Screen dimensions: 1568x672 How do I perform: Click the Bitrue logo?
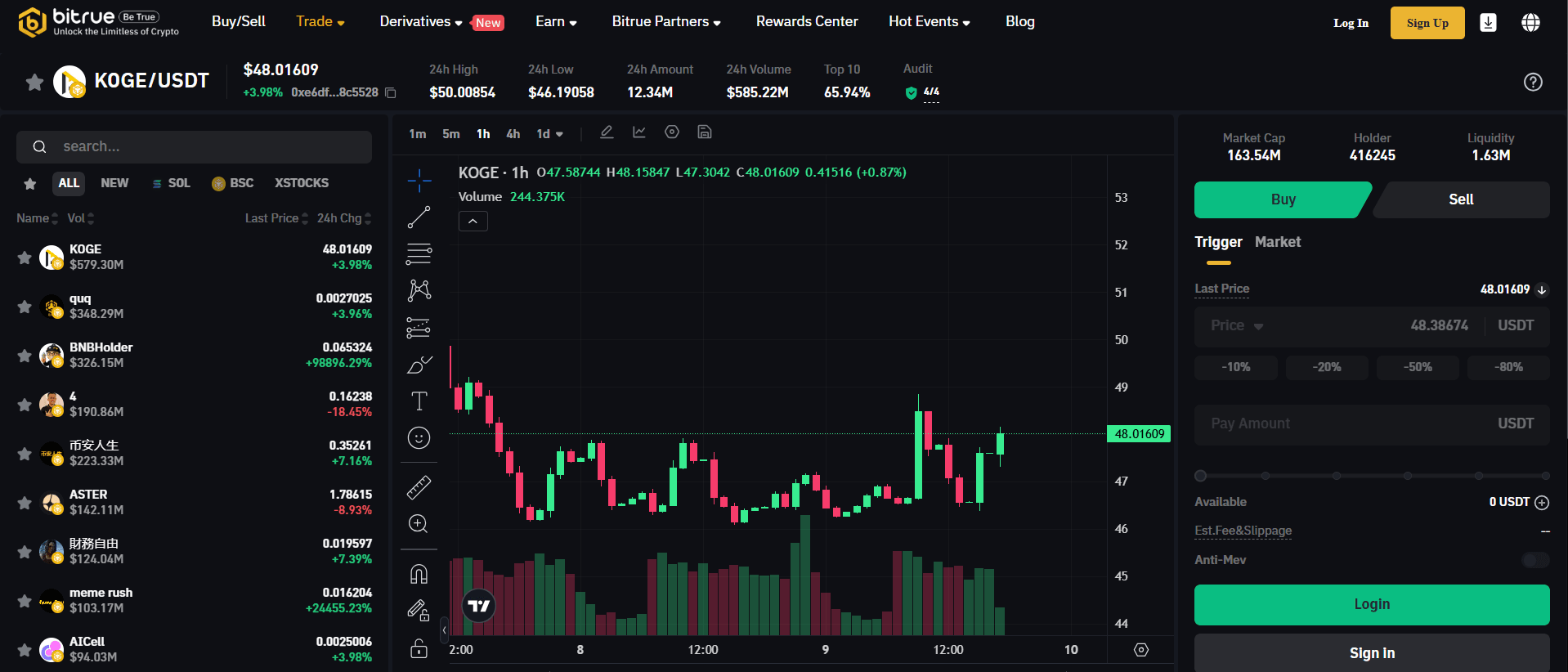[x=98, y=22]
